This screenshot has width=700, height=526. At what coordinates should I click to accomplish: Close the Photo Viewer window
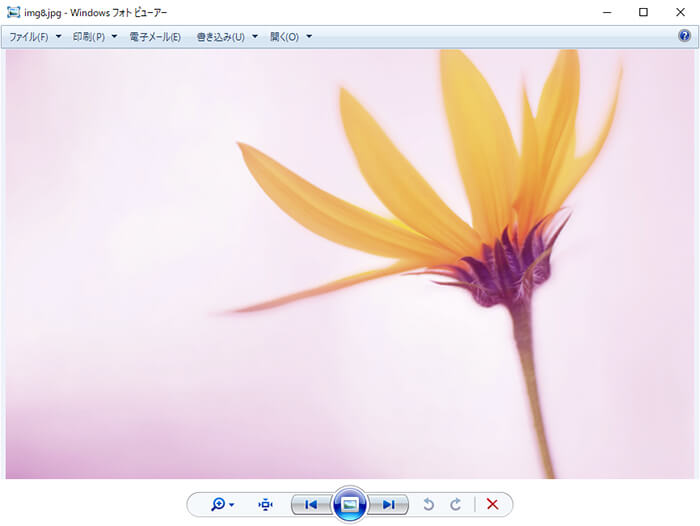[680, 13]
